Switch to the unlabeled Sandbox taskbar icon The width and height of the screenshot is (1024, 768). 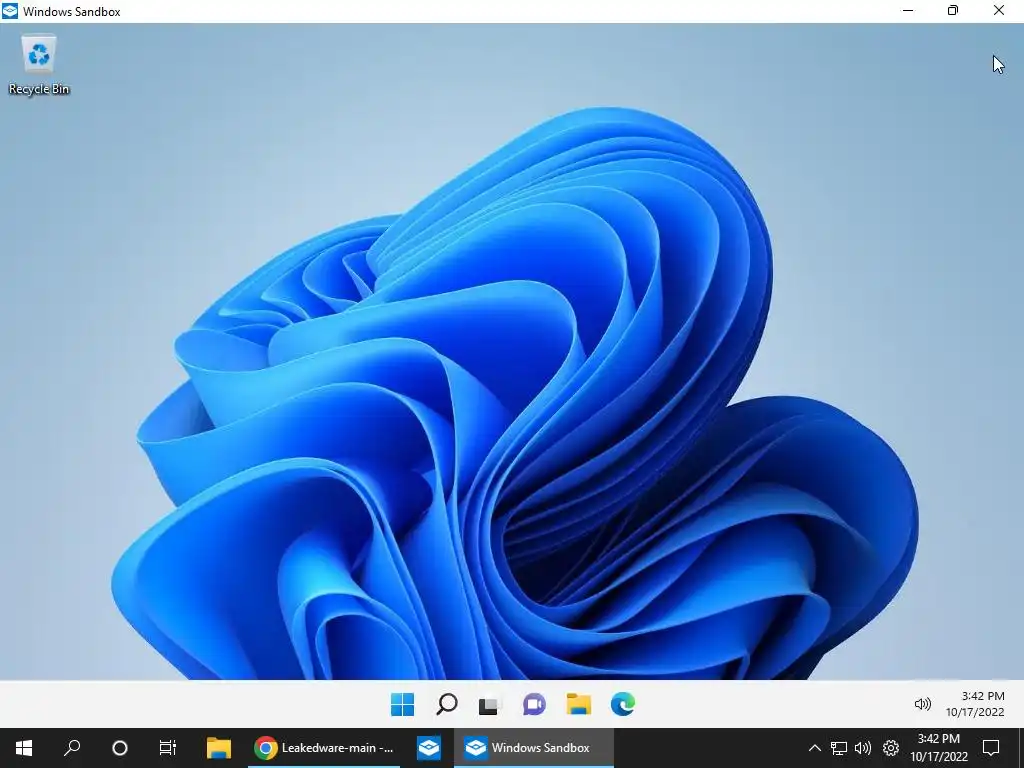click(x=428, y=748)
